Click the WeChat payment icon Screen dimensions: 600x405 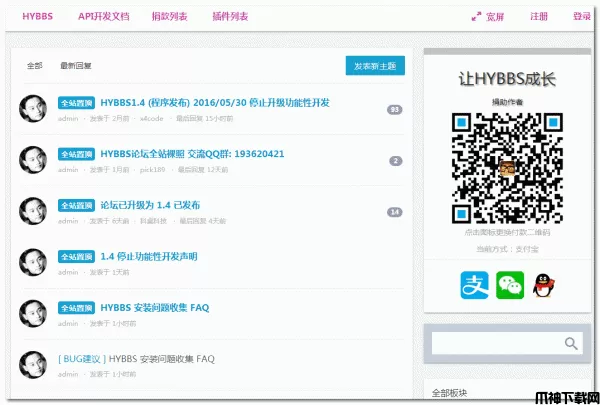(x=510, y=285)
